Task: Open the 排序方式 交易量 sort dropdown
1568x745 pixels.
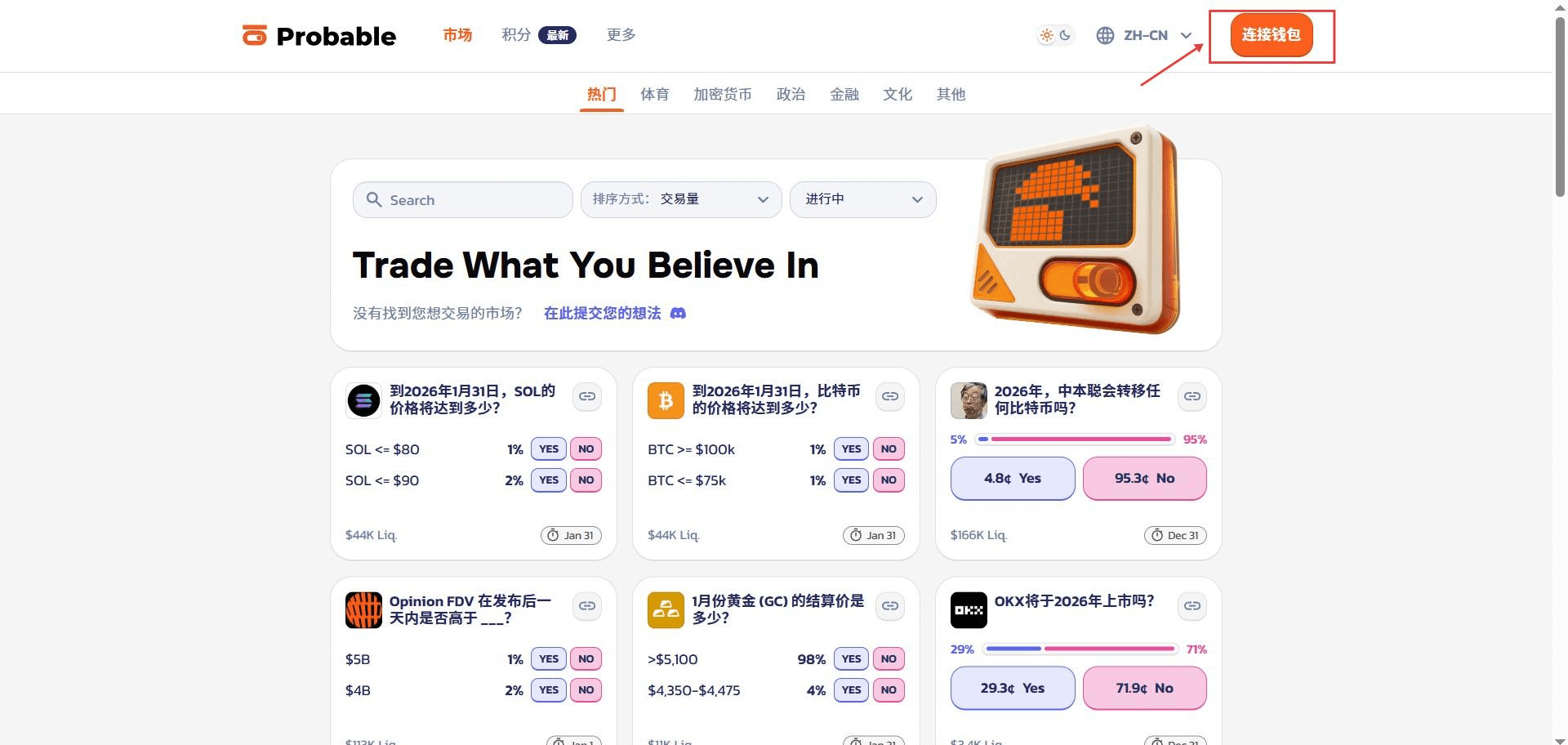Action: pyautogui.click(x=681, y=199)
